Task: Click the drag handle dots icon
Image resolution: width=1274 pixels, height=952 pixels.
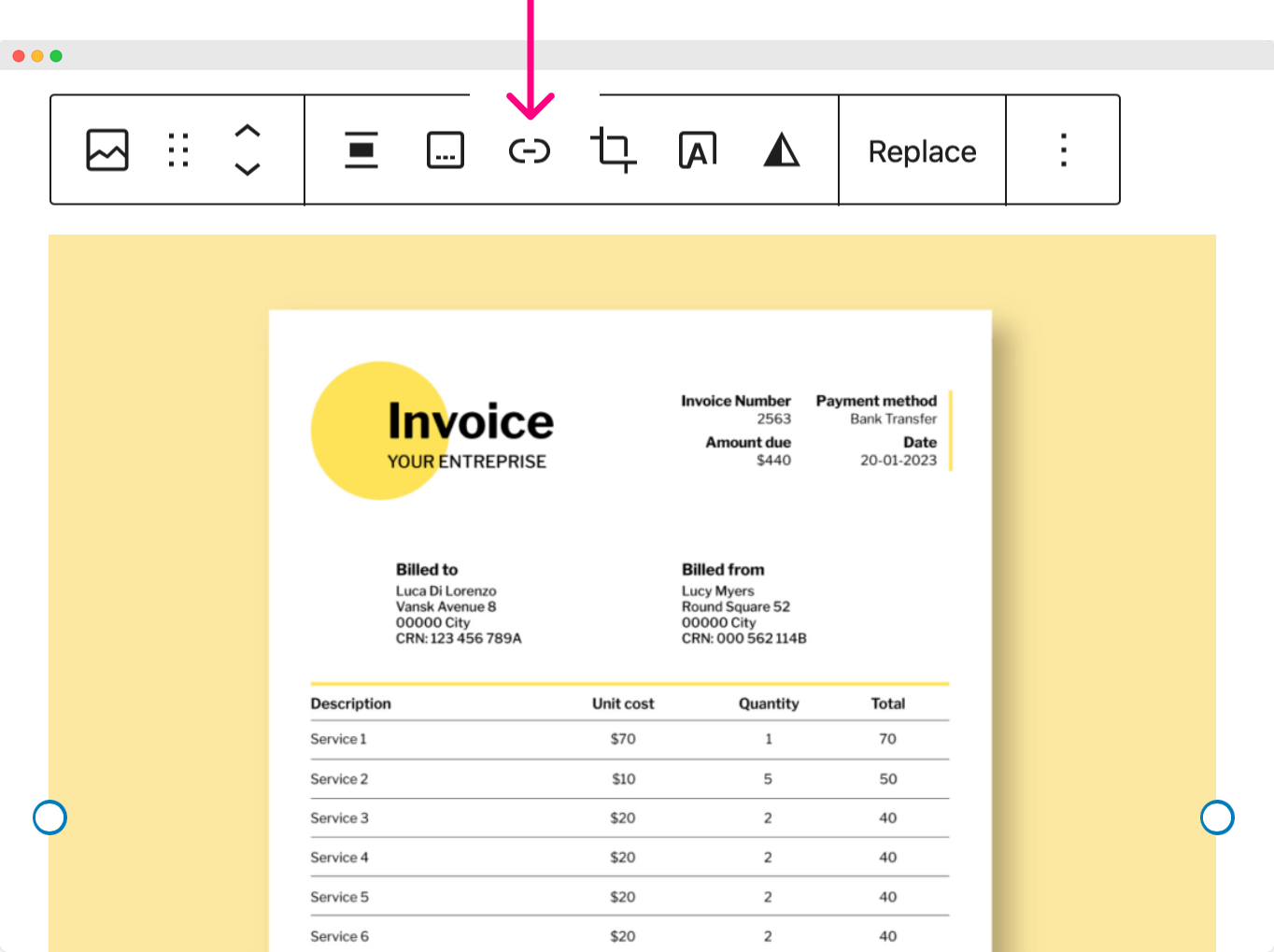Action: [178, 150]
